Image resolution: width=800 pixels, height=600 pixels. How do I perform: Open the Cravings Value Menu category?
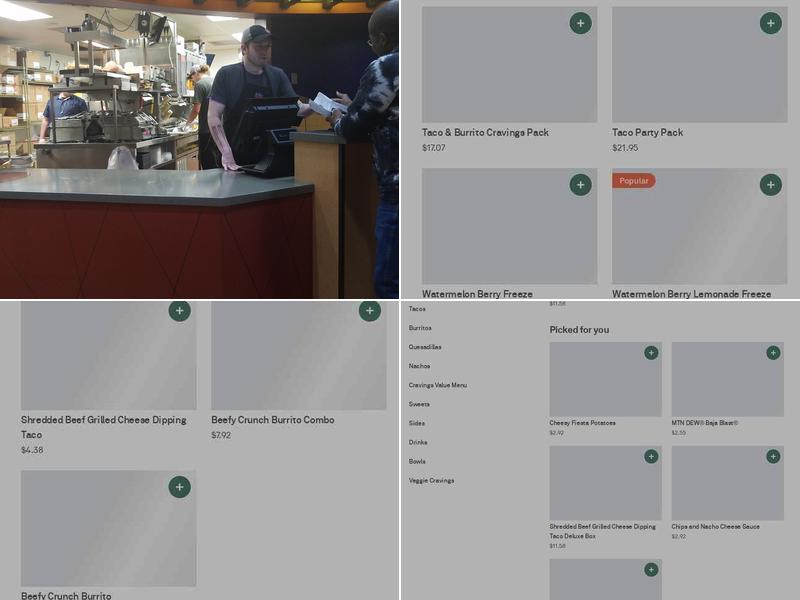click(437, 385)
